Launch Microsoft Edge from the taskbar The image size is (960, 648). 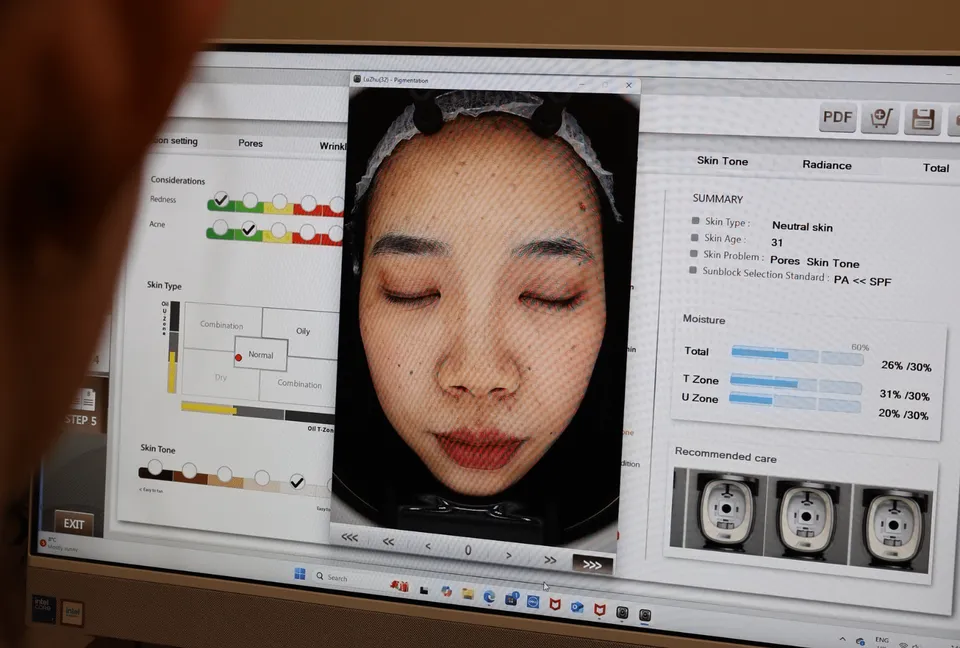489,596
